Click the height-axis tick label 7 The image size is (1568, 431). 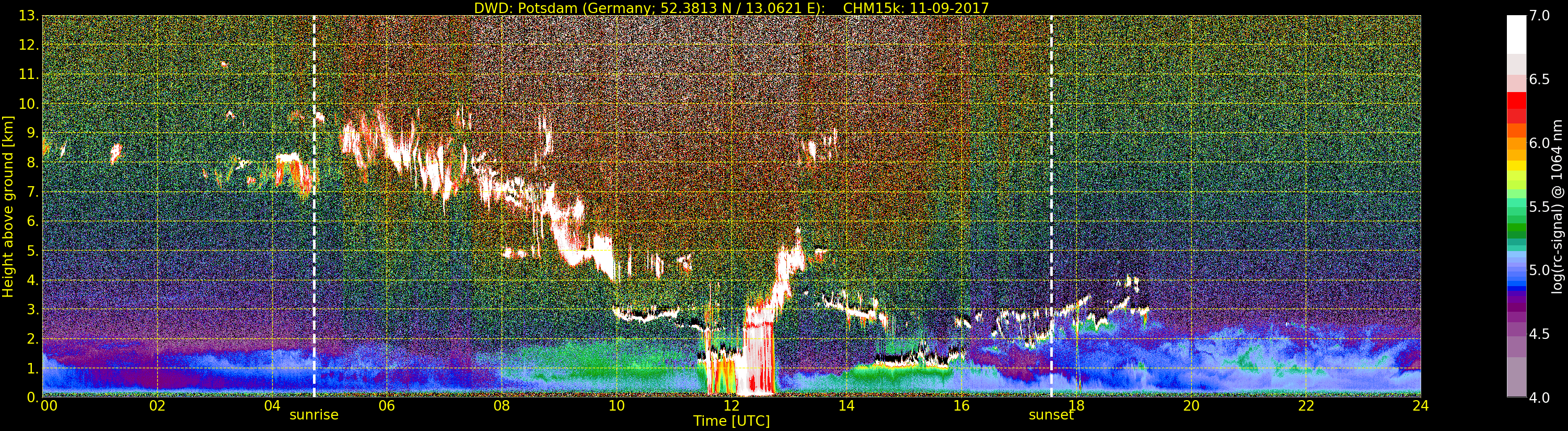(x=32, y=192)
